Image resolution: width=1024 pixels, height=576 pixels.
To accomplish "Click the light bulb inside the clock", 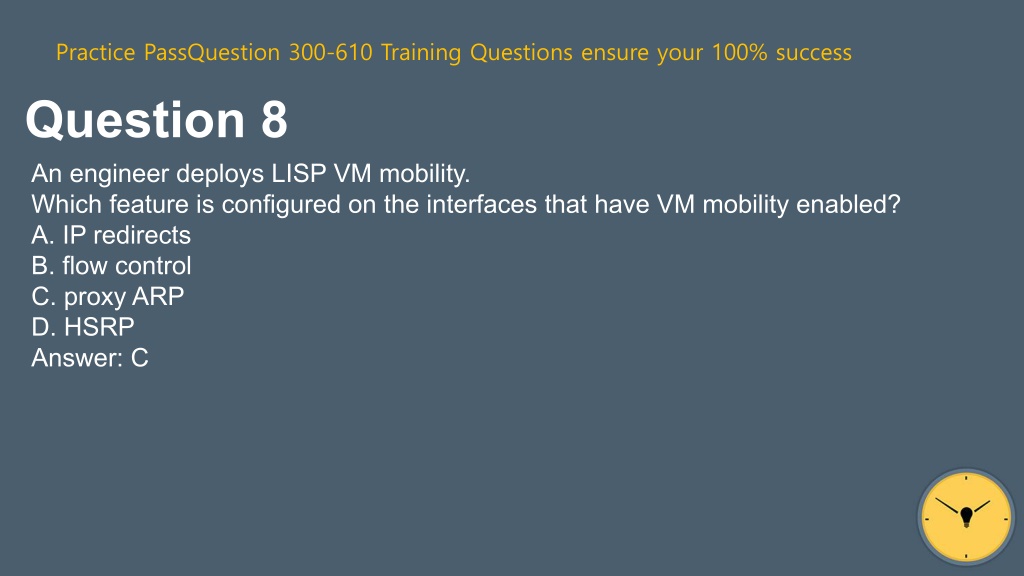I will (x=967, y=517).
